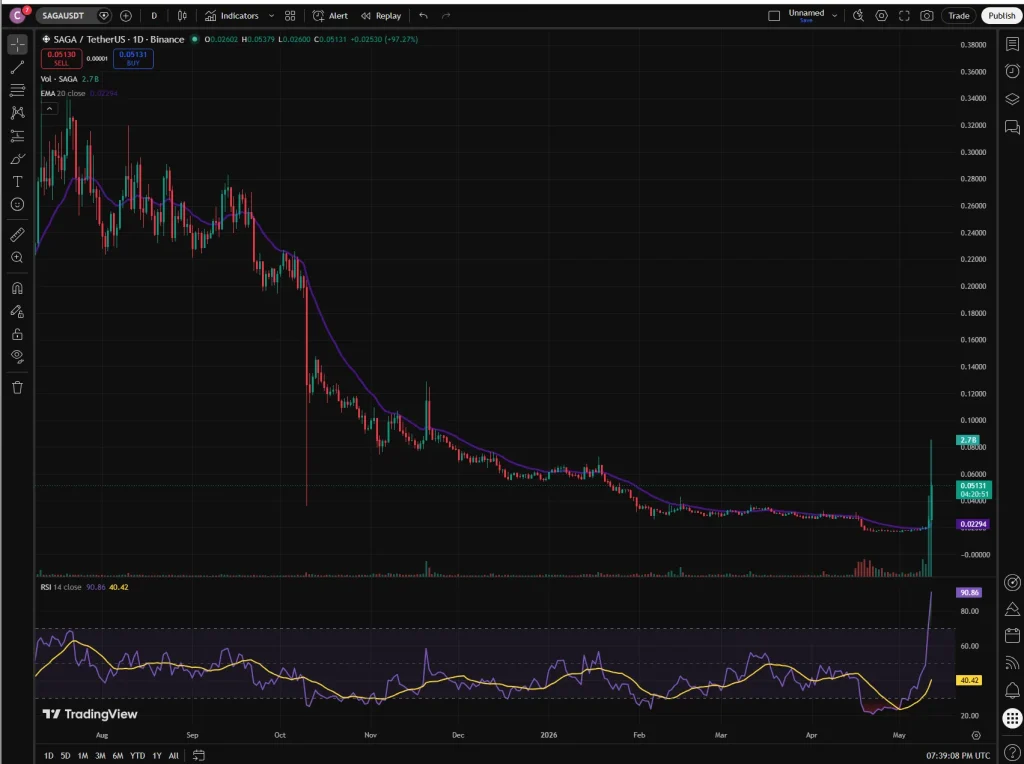Toggle stay in drawing mode
The width and height of the screenshot is (1024, 764).
(x=18, y=311)
